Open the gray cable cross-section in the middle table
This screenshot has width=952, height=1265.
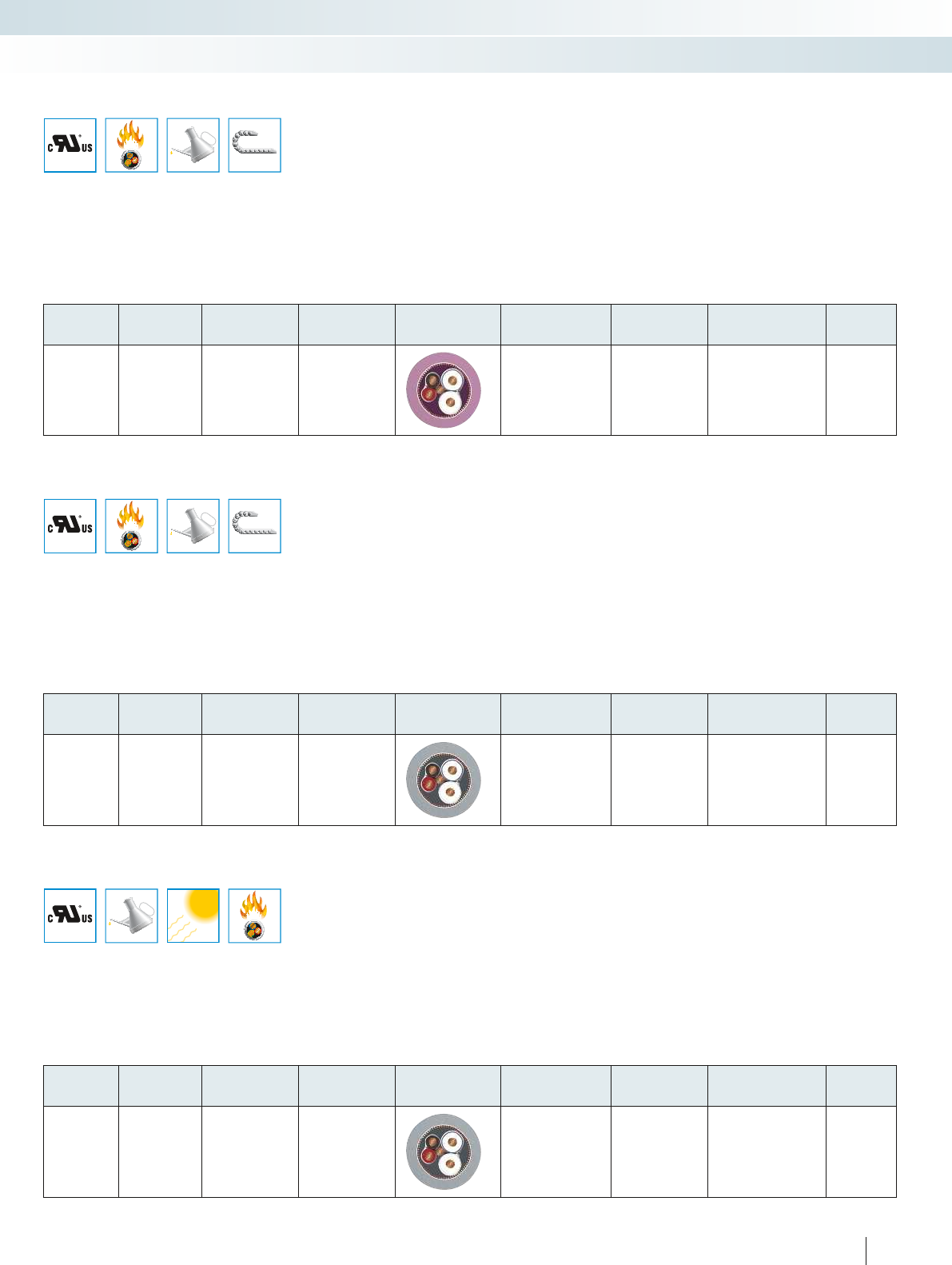[x=444, y=780]
